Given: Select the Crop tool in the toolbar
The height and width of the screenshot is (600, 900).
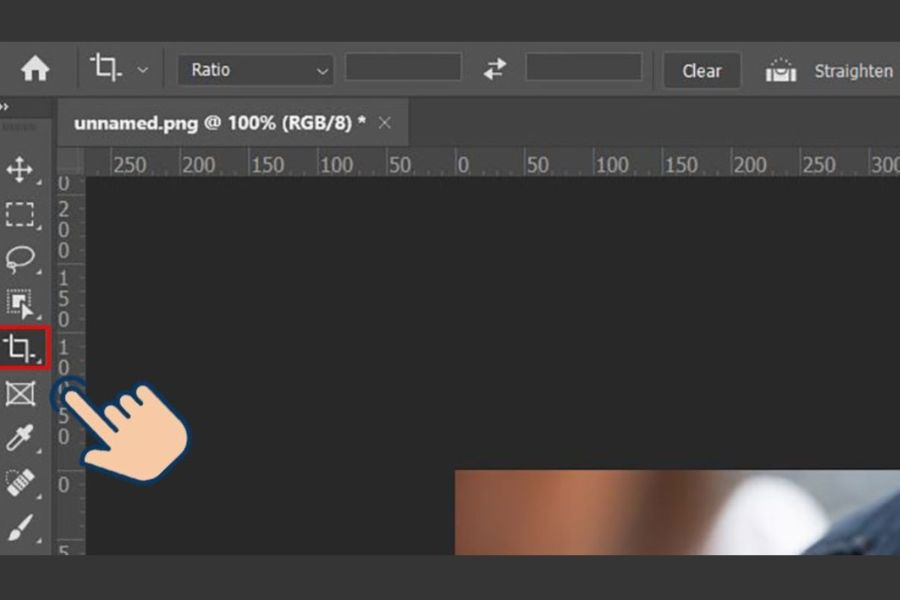Looking at the screenshot, I should tap(20, 348).
